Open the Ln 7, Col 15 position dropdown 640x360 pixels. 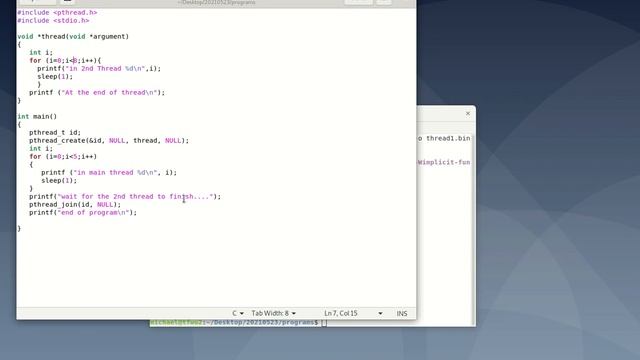pyautogui.click(x=353, y=313)
